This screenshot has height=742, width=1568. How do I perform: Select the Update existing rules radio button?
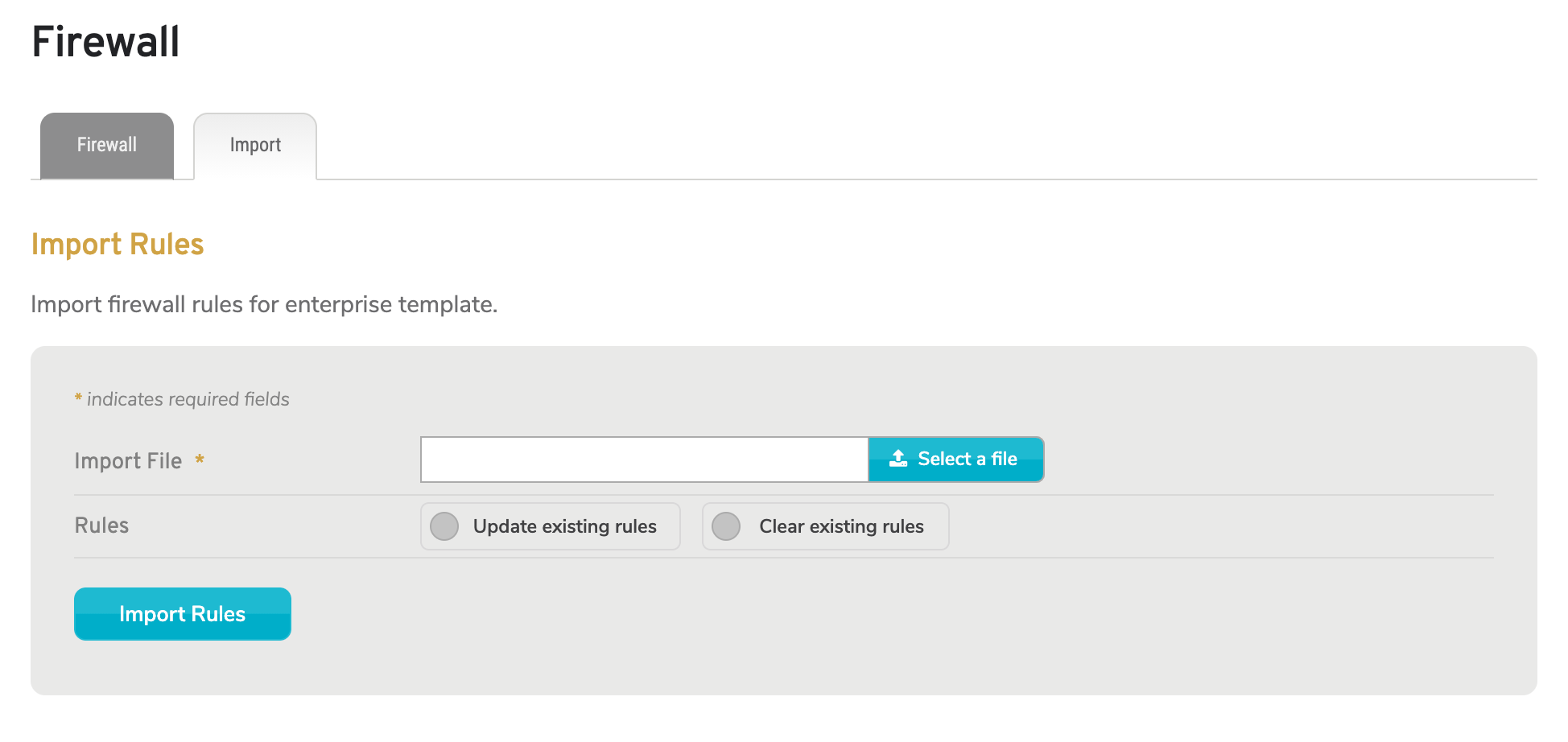pos(444,526)
